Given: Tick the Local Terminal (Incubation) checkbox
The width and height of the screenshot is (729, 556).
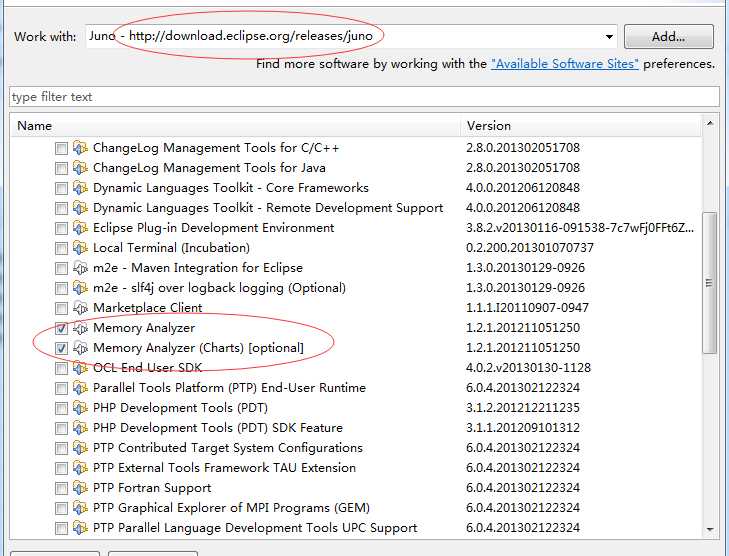Looking at the screenshot, I should 61,248.
